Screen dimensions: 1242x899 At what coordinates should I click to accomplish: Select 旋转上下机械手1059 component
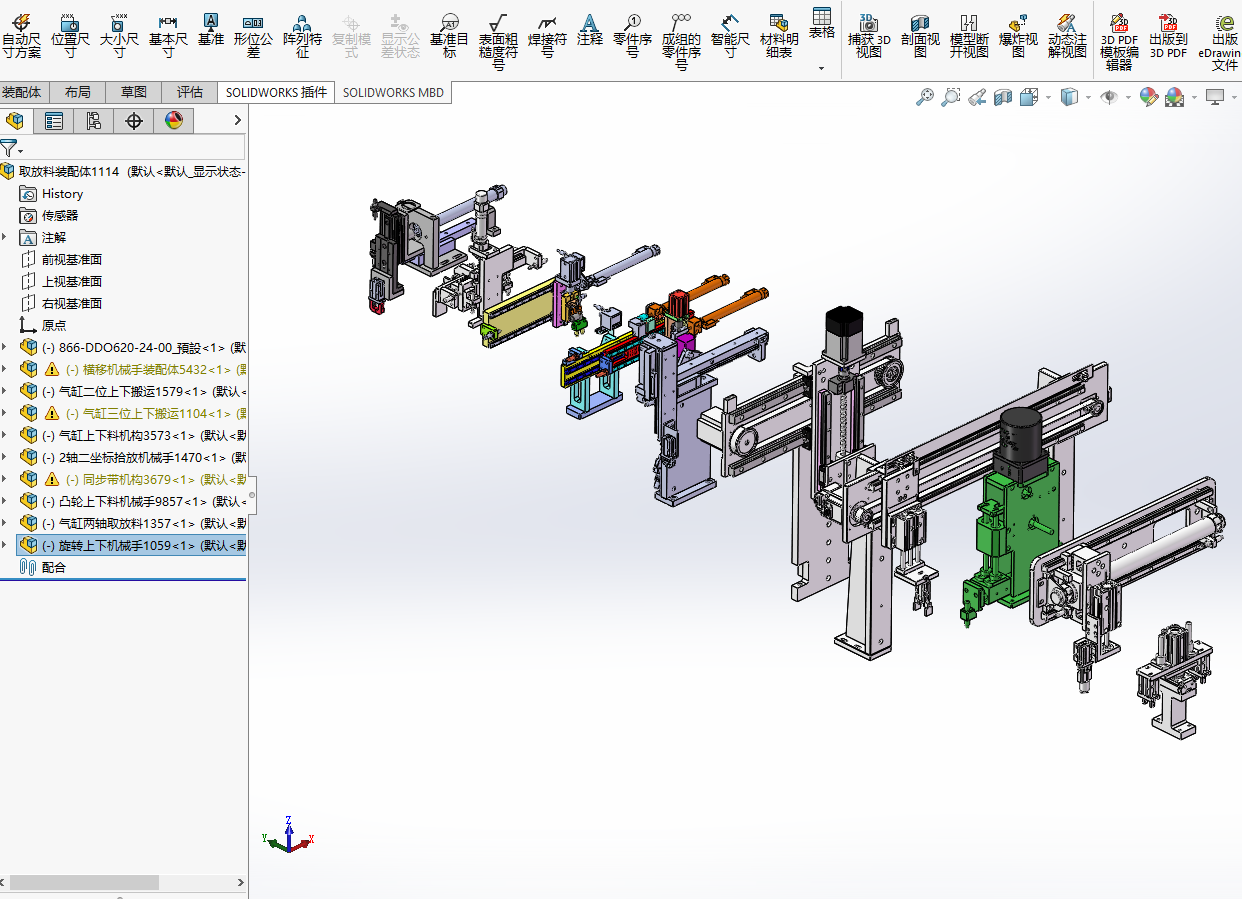pos(131,545)
